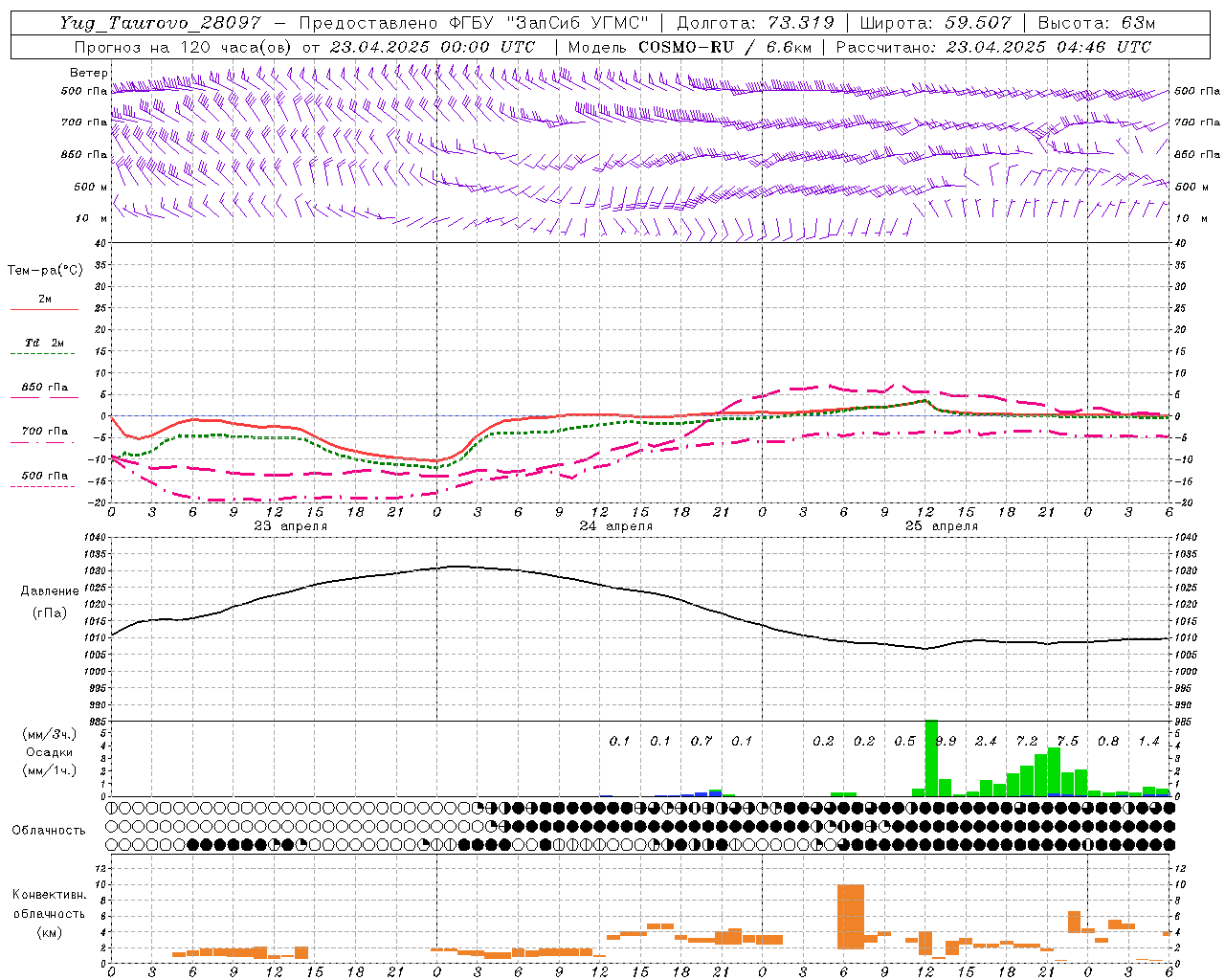
Task: Click the (мм/3ч.) units label
Action: click(50, 734)
